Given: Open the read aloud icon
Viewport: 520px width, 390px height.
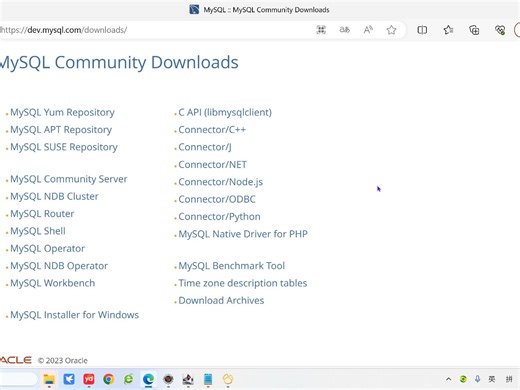Looking at the screenshot, I should click(x=368, y=30).
